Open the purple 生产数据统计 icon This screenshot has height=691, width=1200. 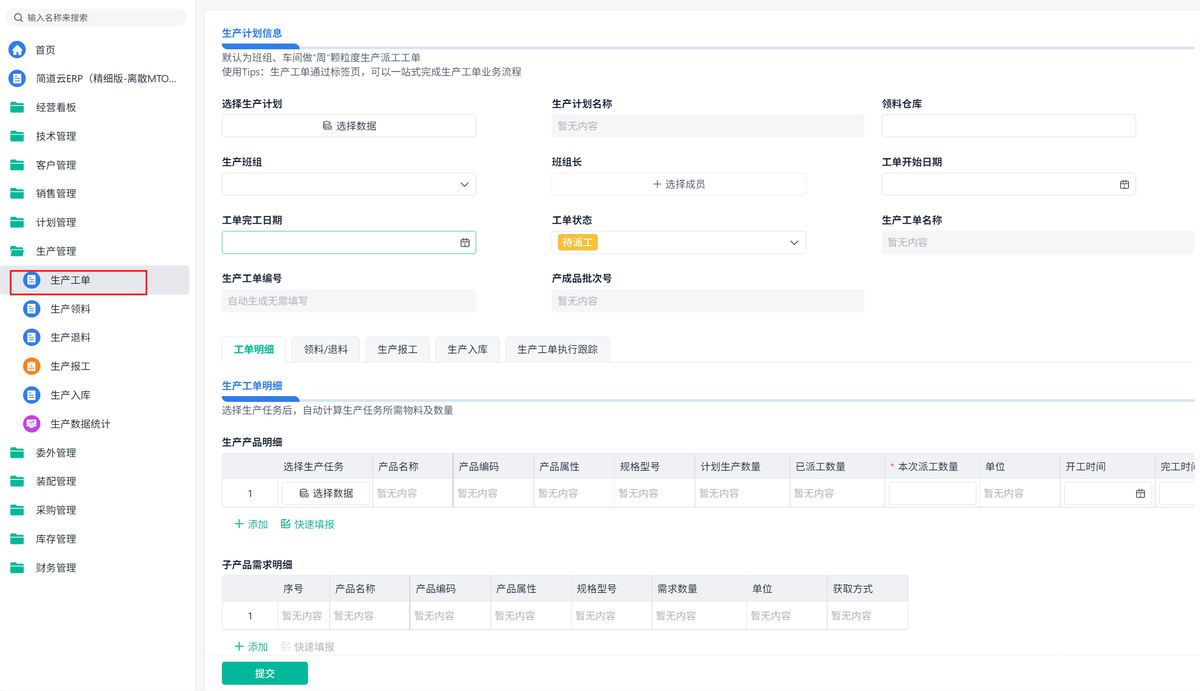[x=31, y=424]
